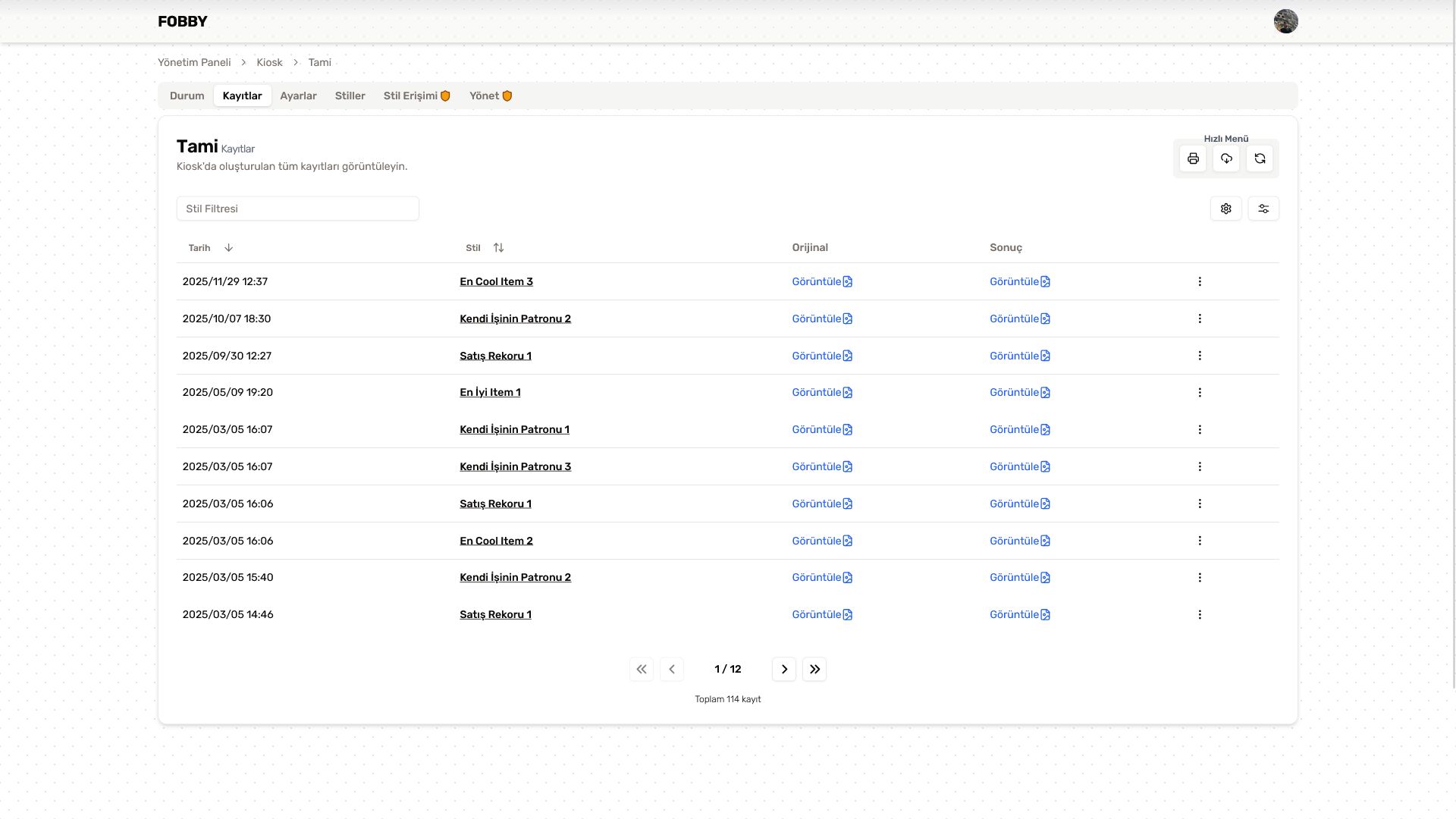This screenshot has width=1456, height=819.
Task: Sort by Tarih column arrow
Action: point(228,248)
